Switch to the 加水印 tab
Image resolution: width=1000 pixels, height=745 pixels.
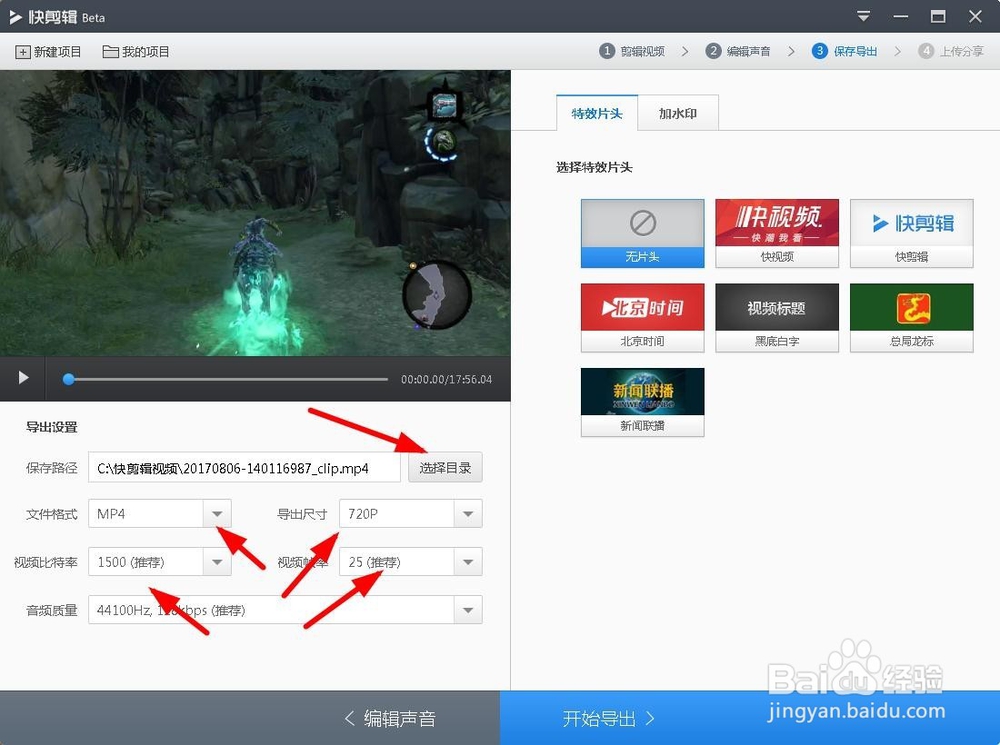[x=678, y=113]
